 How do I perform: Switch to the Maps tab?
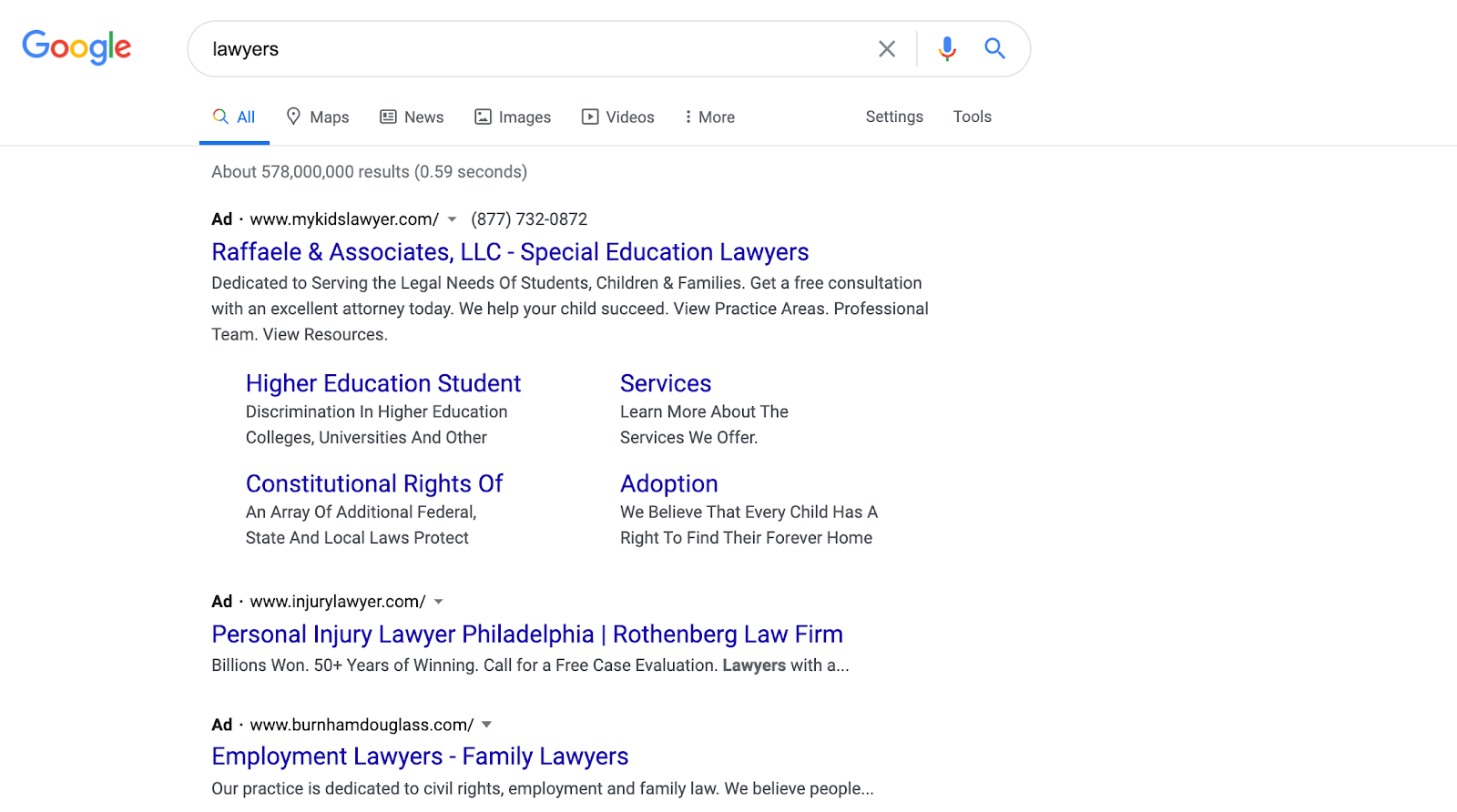click(318, 117)
